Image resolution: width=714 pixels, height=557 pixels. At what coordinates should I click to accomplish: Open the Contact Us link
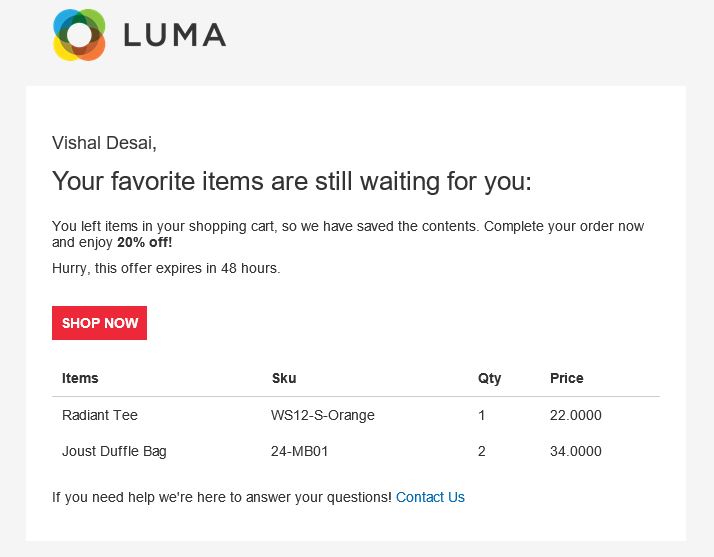click(430, 497)
